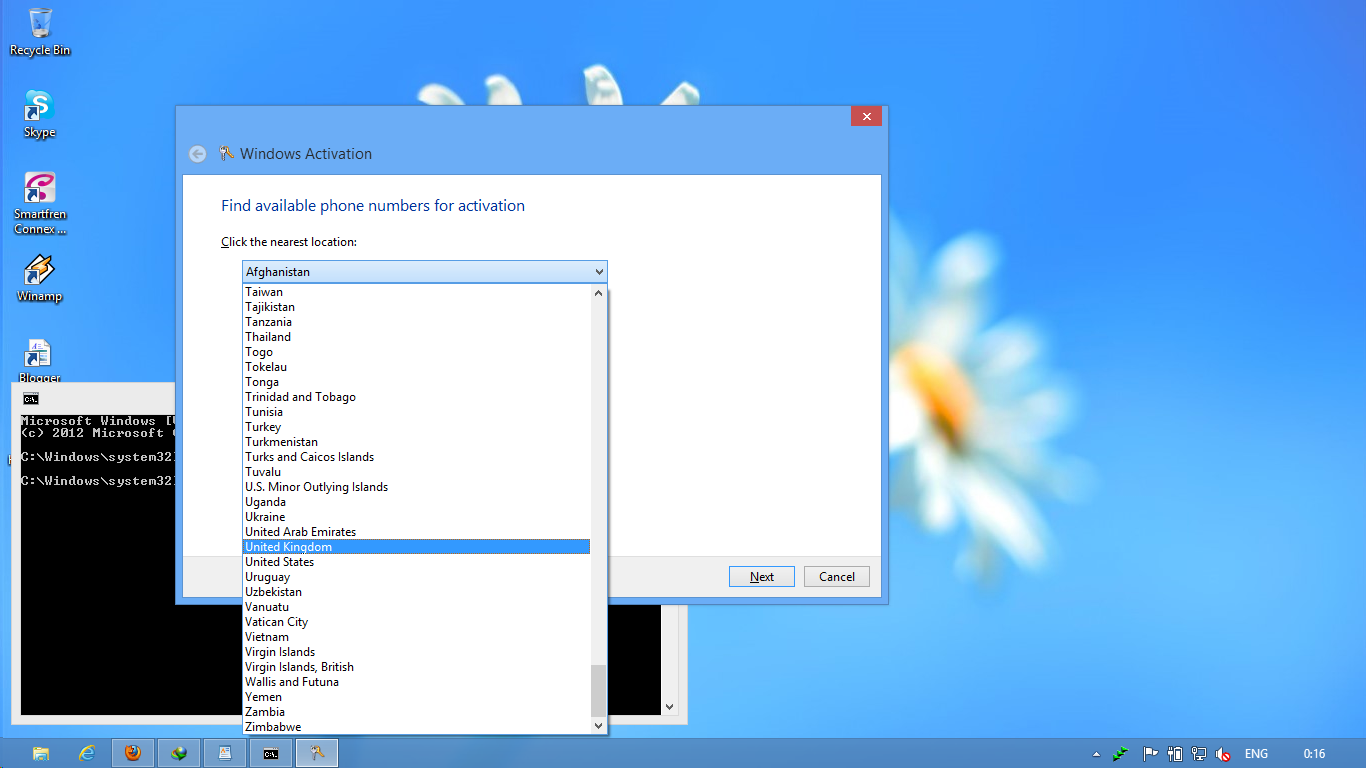Select Trinidad and Tobago
The height and width of the screenshot is (768, 1366).
pyautogui.click(x=417, y=397)
